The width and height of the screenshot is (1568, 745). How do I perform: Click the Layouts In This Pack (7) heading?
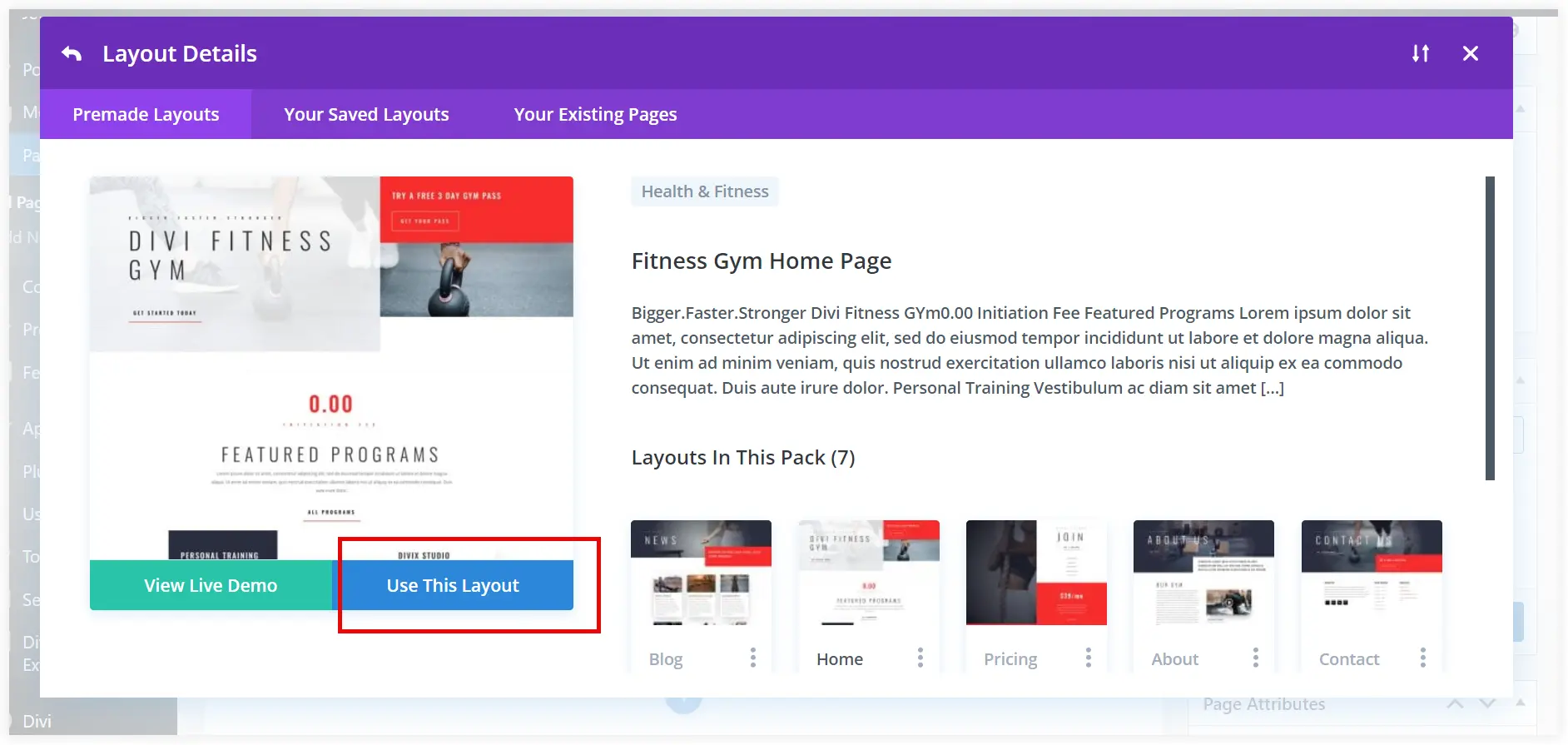coord(742,457)
